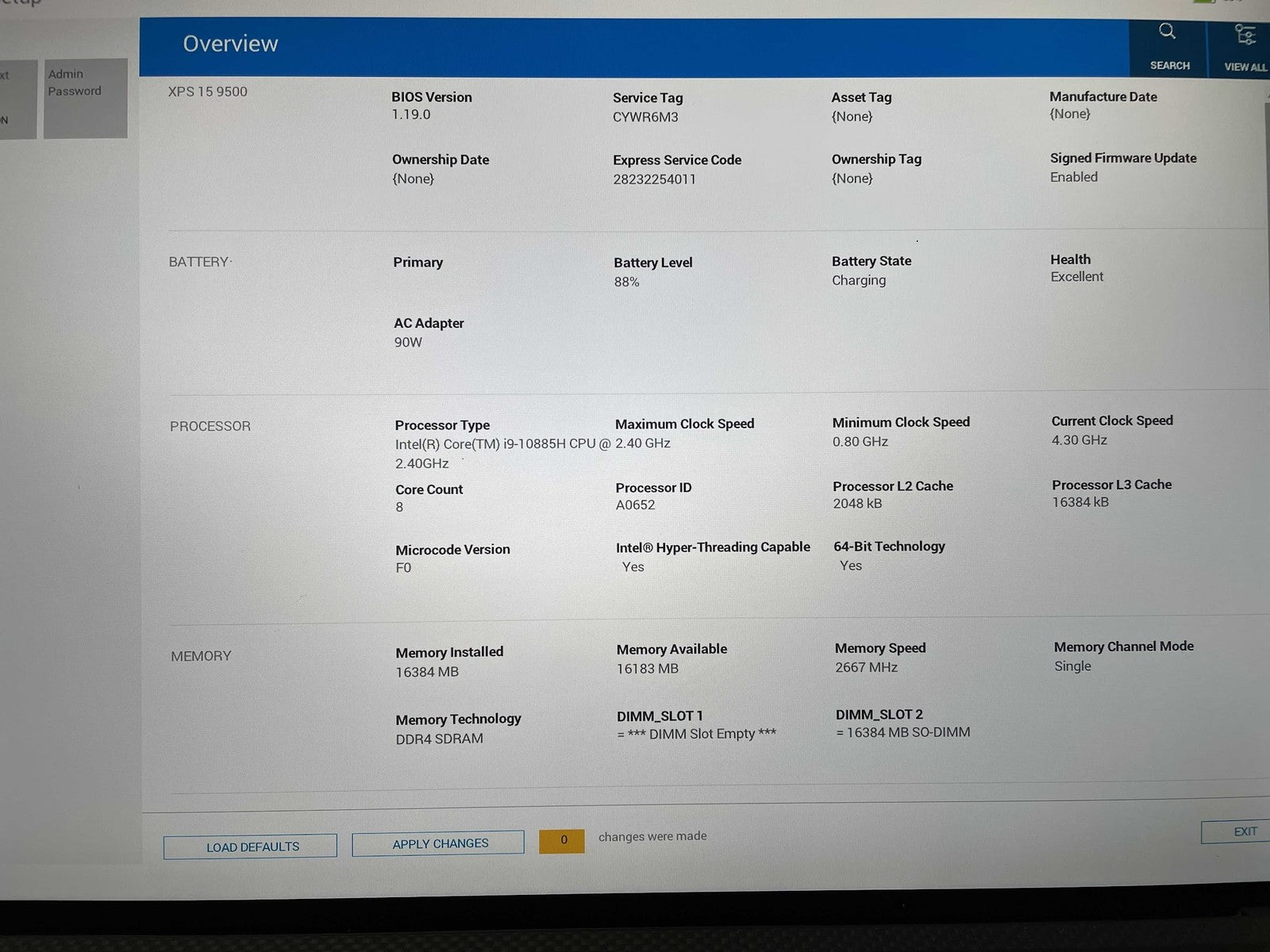Click DIMM_SLOT 2 16384 MB SO-DIMM text
The image size is (1270, 952).
pyautogui.click(x=903, y=732)
